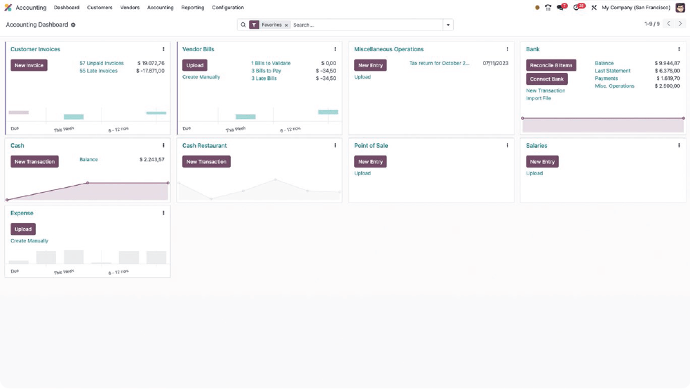Click the Search input field

[366, 25]
